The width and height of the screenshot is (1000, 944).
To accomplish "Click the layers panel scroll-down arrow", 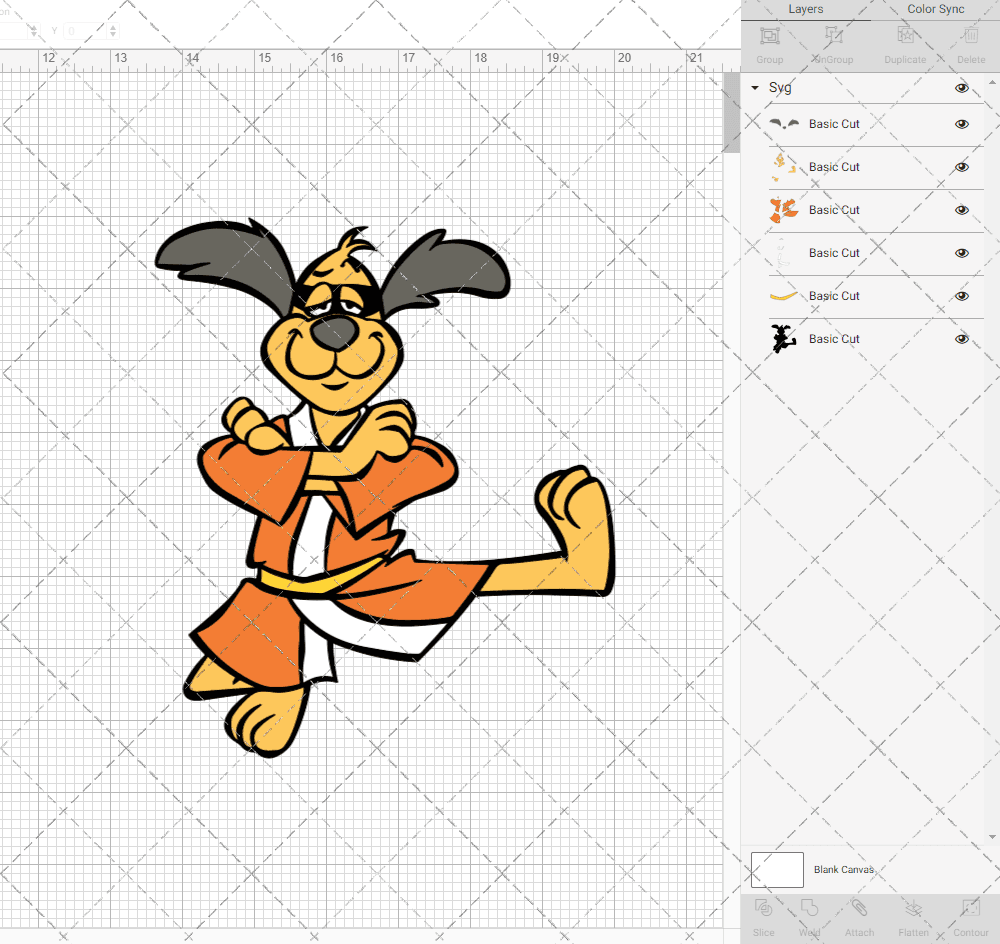I will click(992, 837).
